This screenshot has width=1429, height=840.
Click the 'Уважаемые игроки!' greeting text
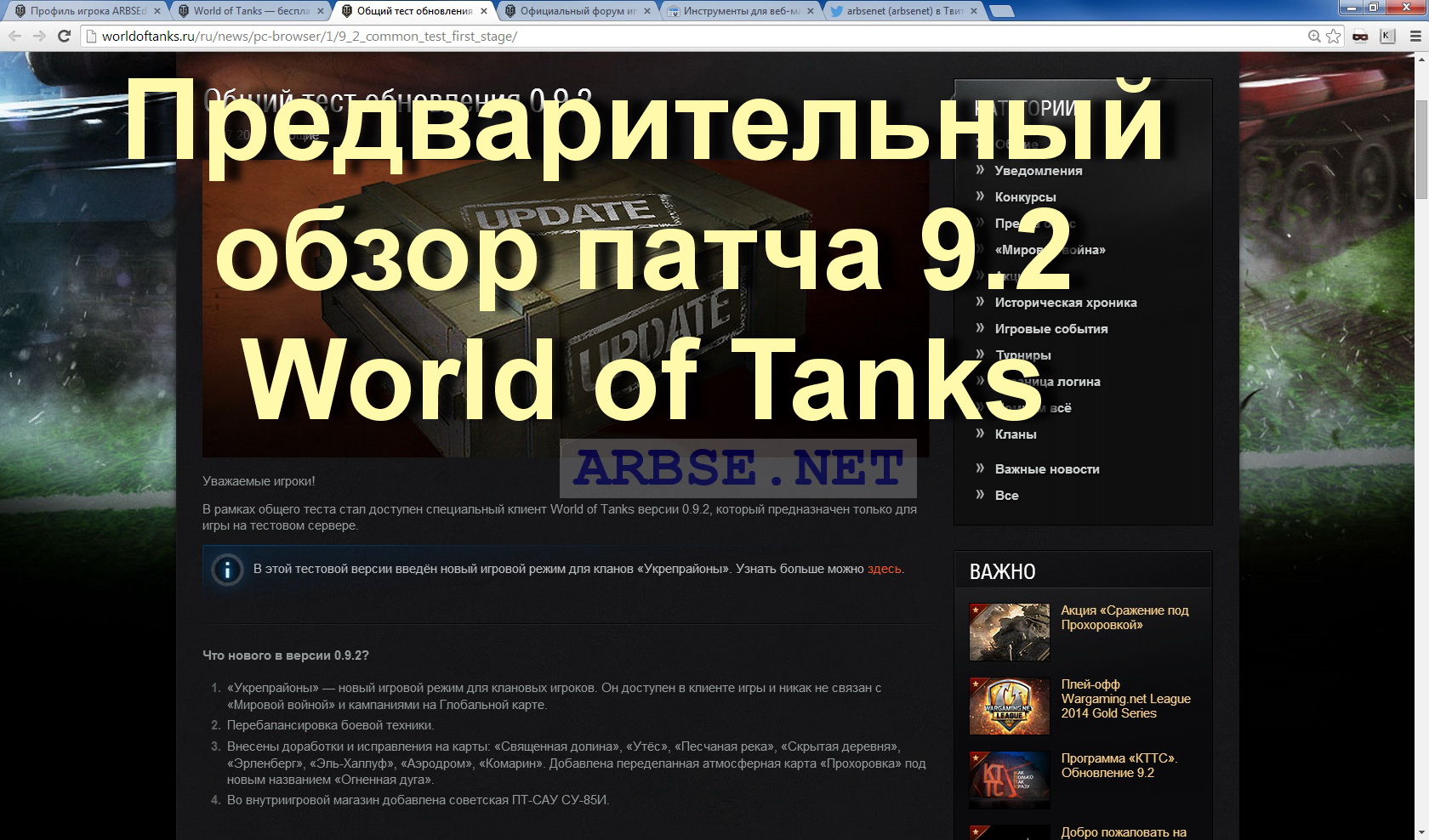[x=259, y=481]
